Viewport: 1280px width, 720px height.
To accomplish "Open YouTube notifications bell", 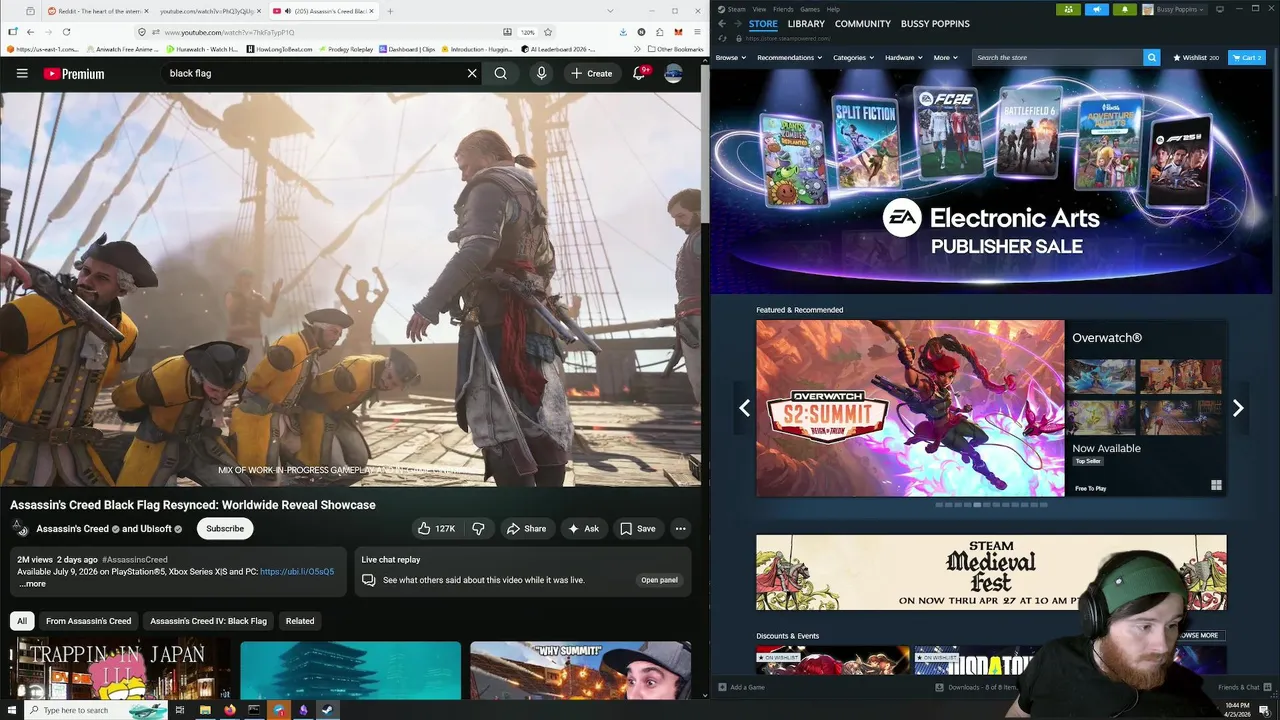I will coord(639,73).
